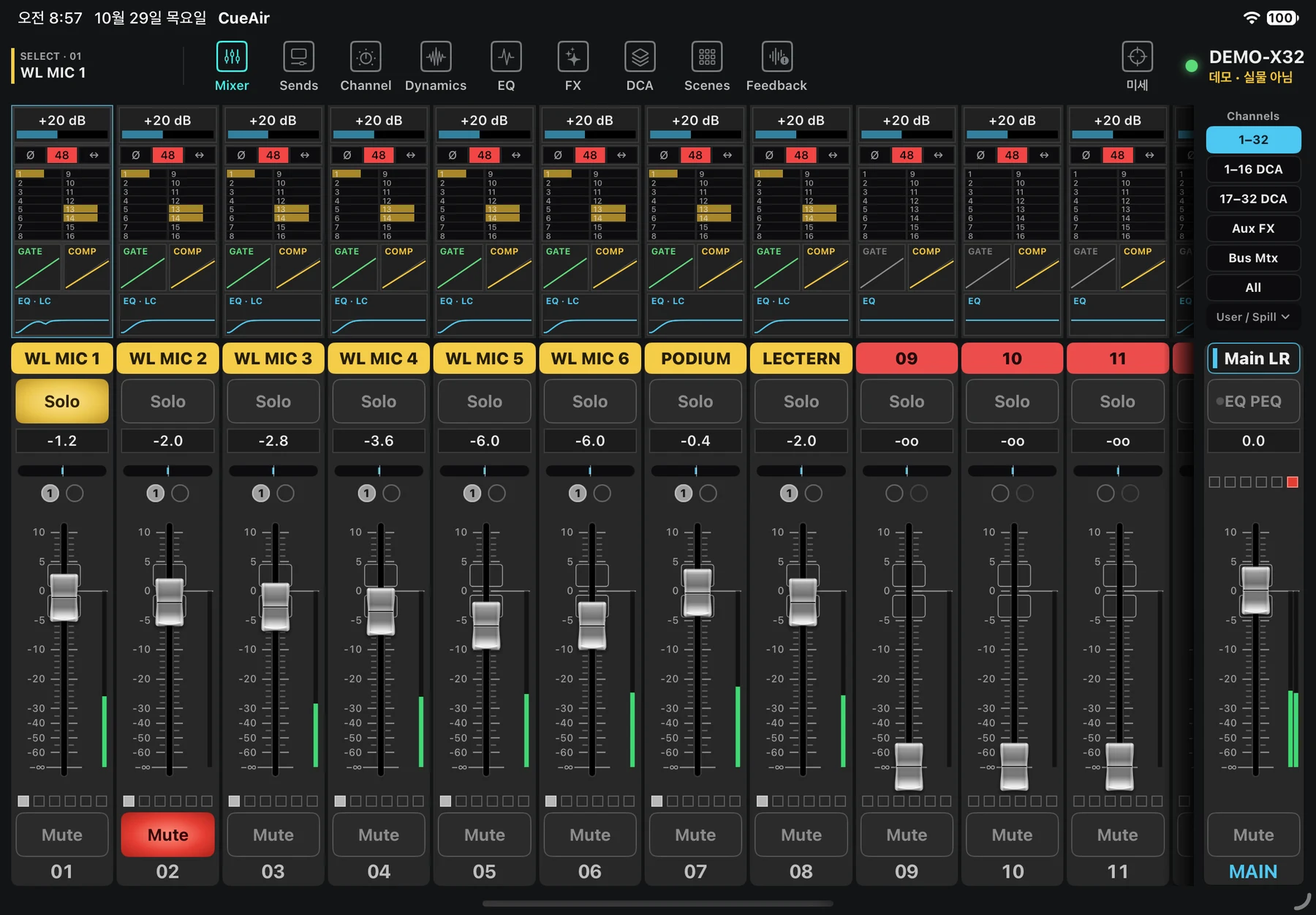
Task: Expand the User / Spill dropdown
Action: click(x=1253, y=317)
